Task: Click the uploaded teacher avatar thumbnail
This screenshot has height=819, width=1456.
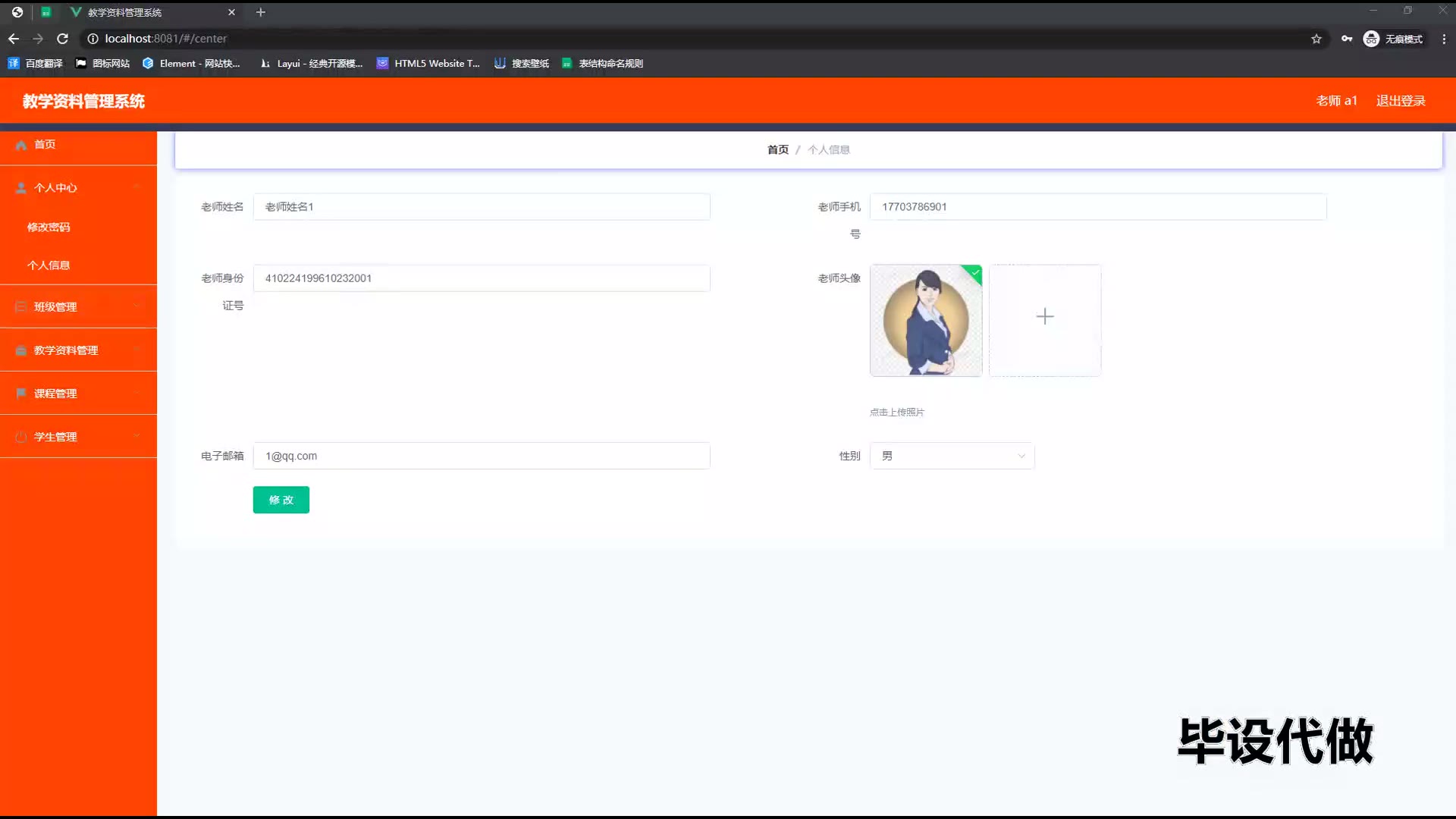Action: point(926,320)
